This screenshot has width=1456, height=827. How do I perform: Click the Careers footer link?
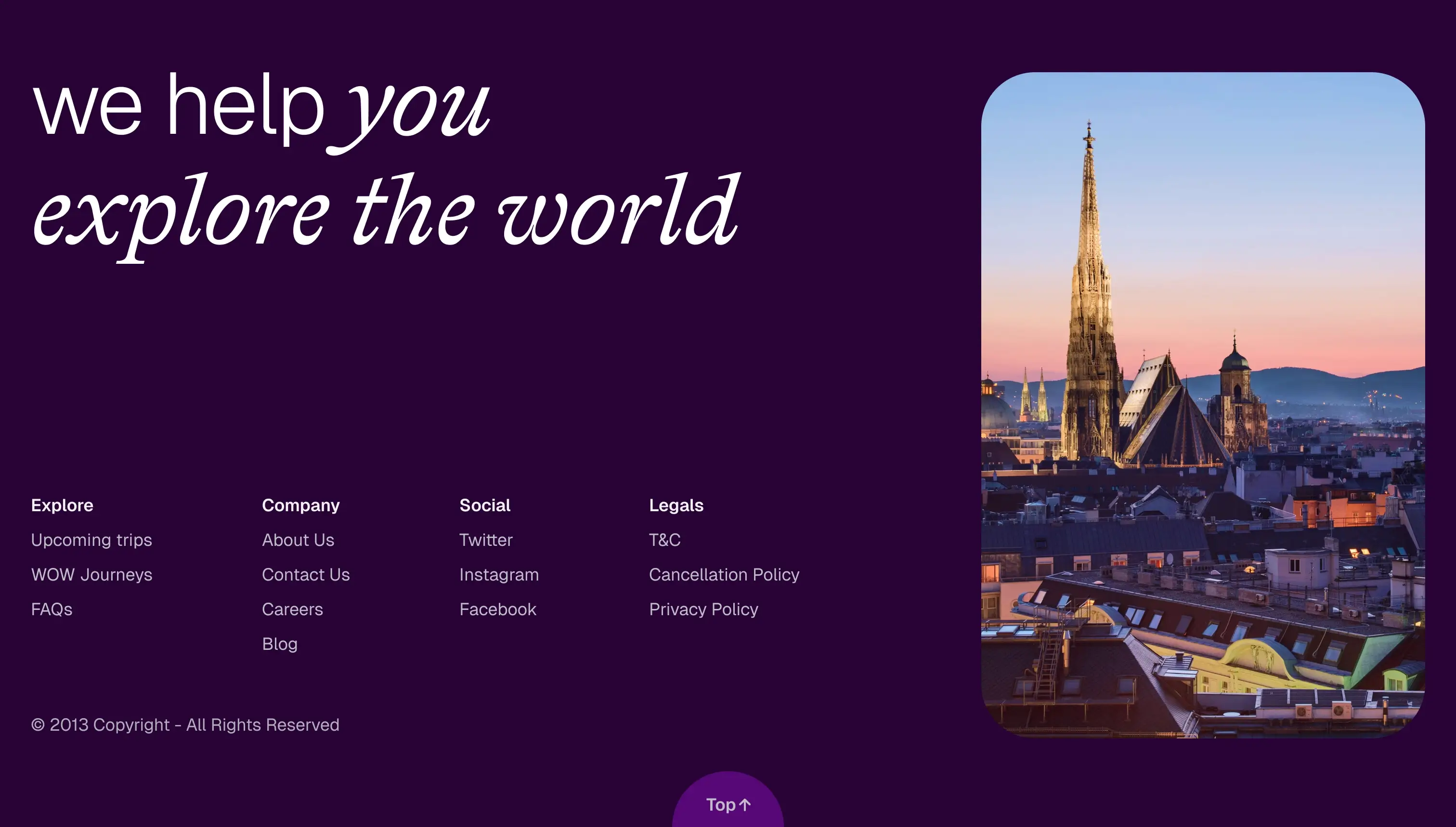pyautogui.click(x=292, y=609)
